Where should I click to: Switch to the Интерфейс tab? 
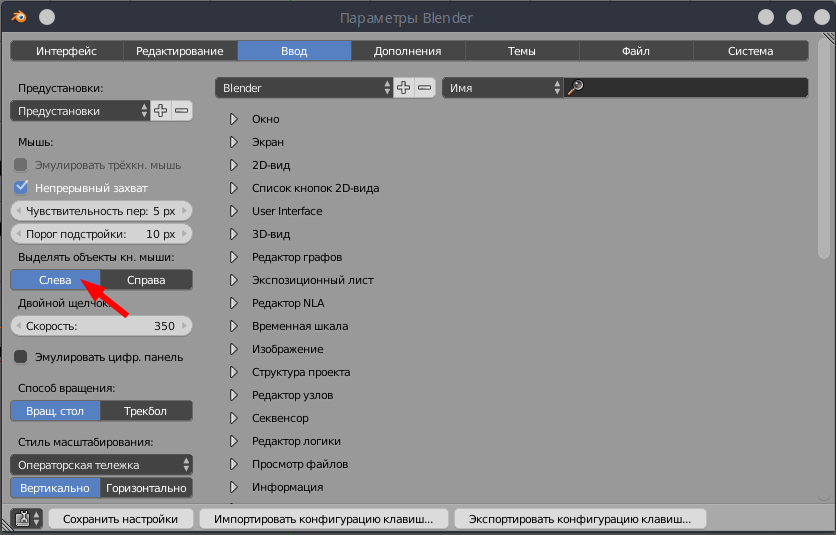[x=67, y=51]
